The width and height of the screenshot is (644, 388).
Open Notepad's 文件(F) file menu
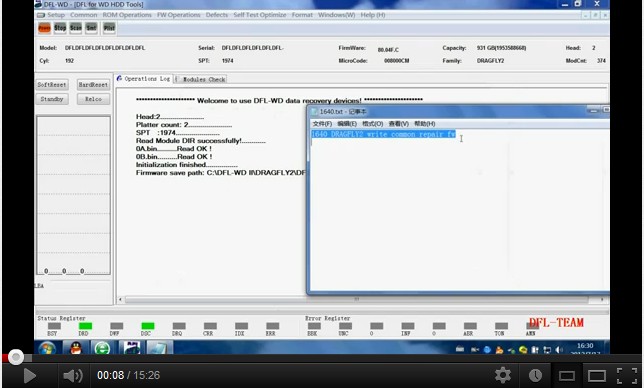point(322,124)
